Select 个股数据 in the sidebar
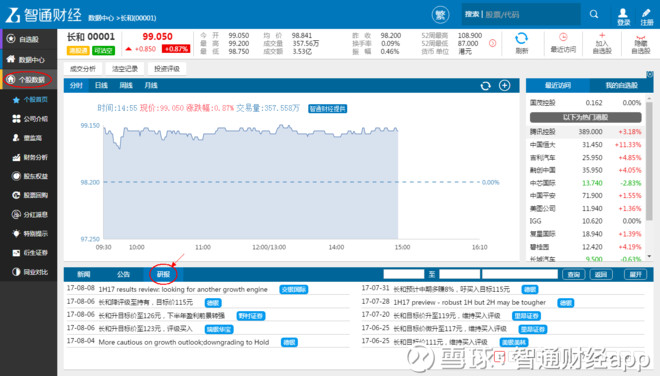This screenshot has width=660, height=376. click(x=29, y=80)
